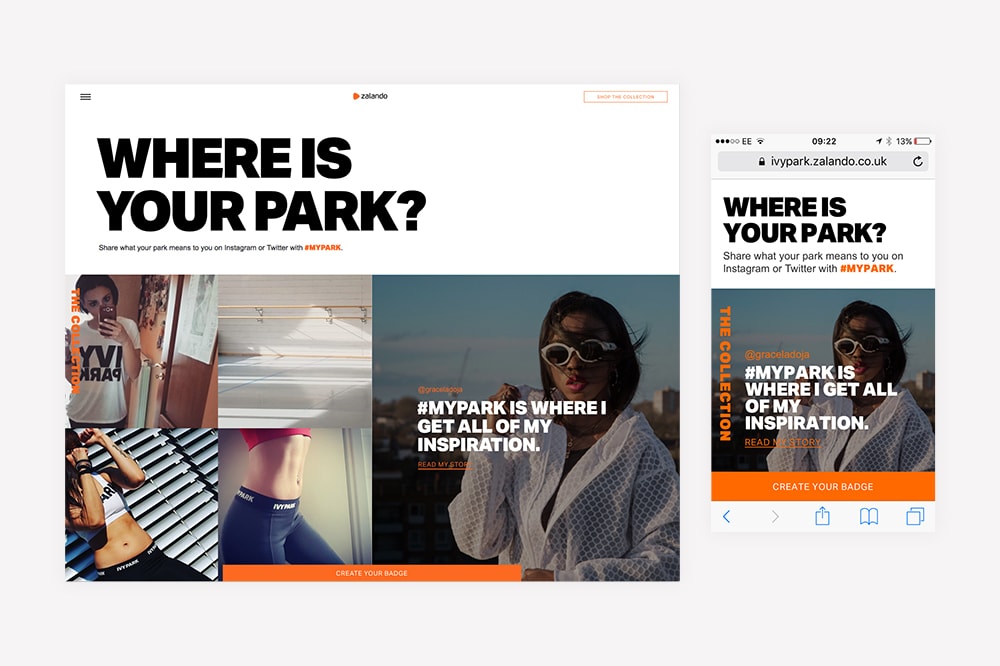Click the #MYPARK inspiration quote on desktop
Screen dimensions: 1000x666
(x=511, y=426)
